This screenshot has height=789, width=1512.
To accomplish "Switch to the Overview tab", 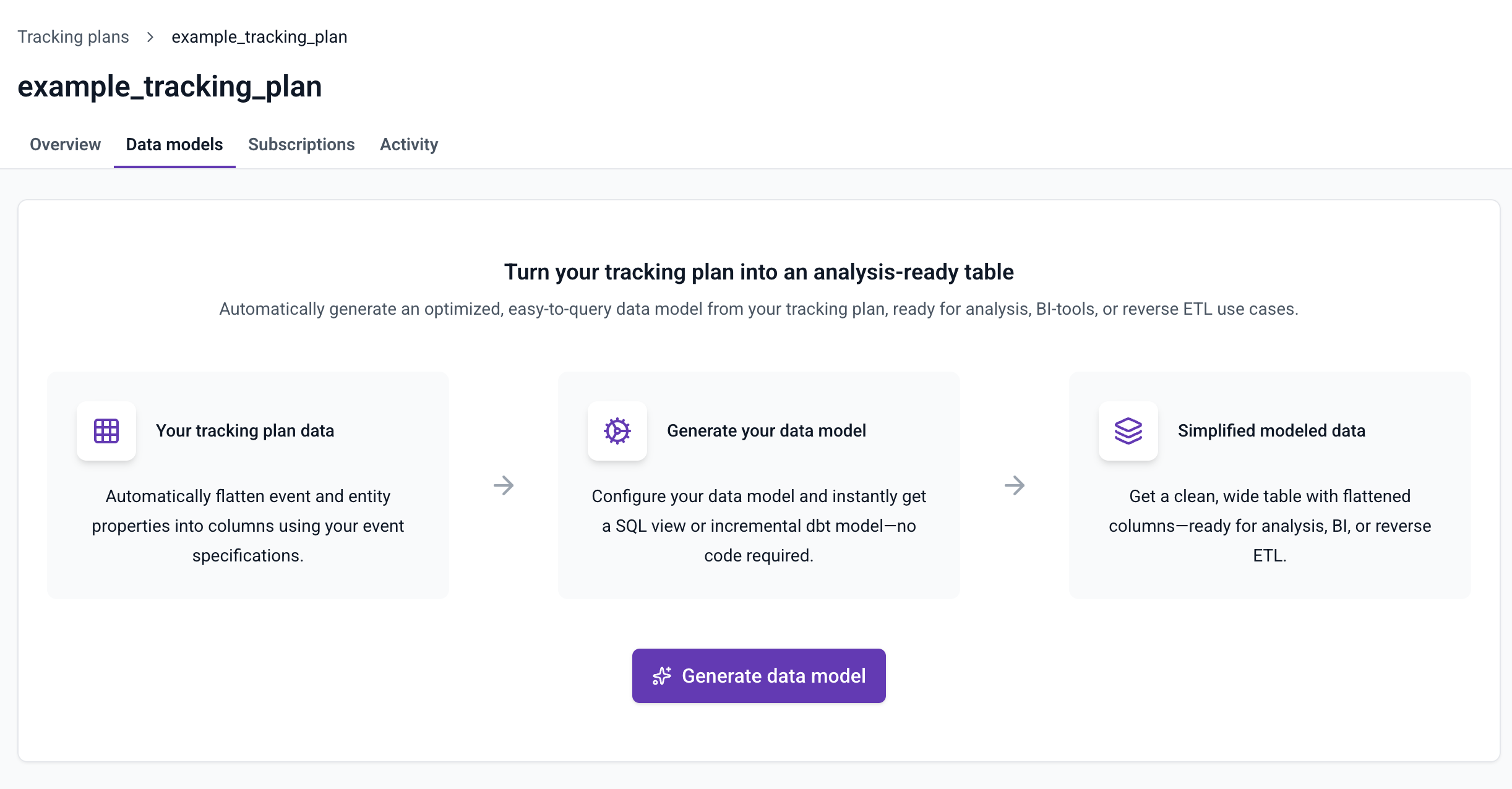I will (x=64, y=145).
